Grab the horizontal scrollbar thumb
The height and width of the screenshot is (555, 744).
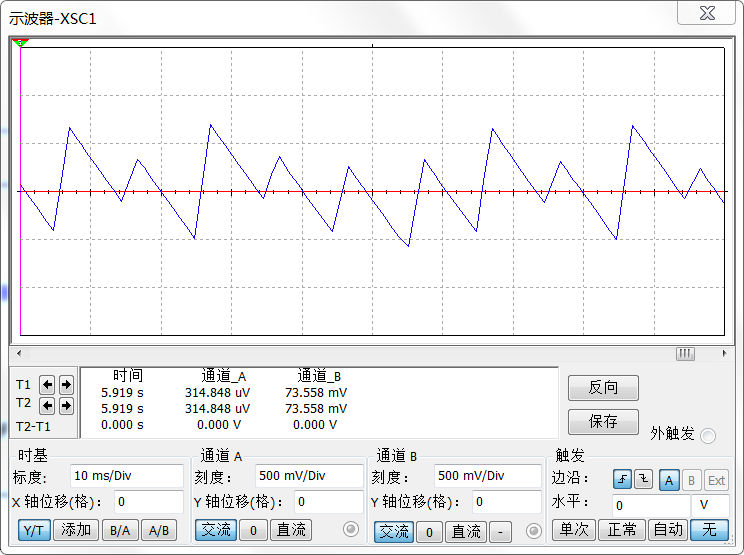[x=685, y=353]
